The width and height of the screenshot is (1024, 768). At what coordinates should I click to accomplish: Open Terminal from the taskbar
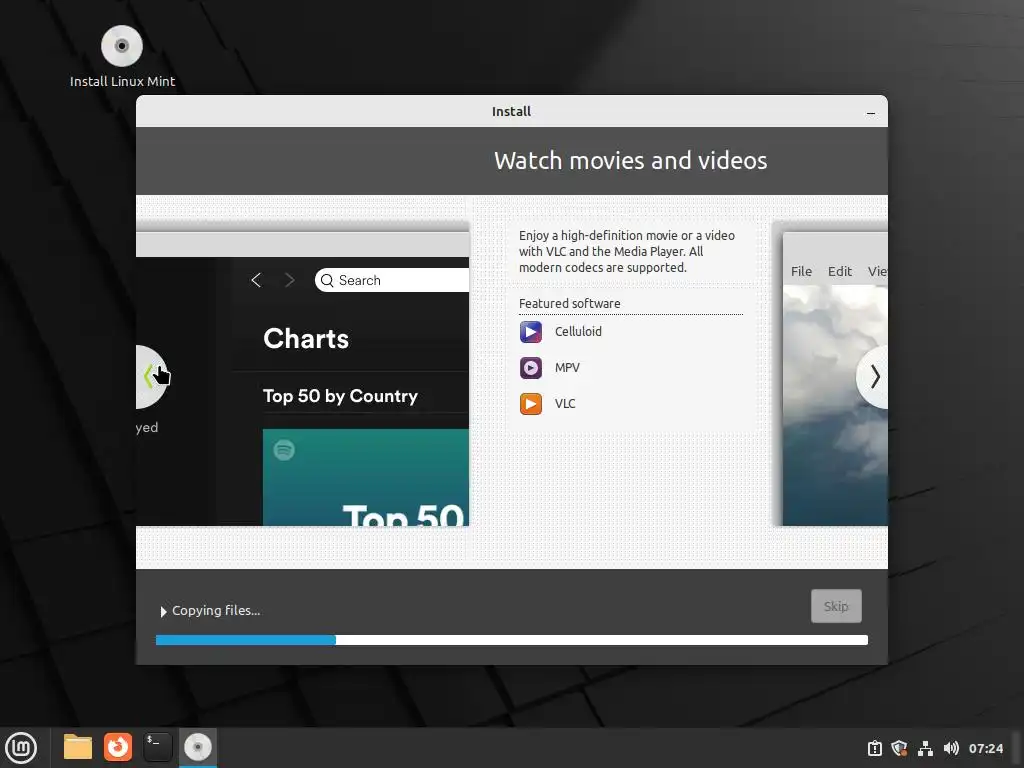[x=157, y=747]
